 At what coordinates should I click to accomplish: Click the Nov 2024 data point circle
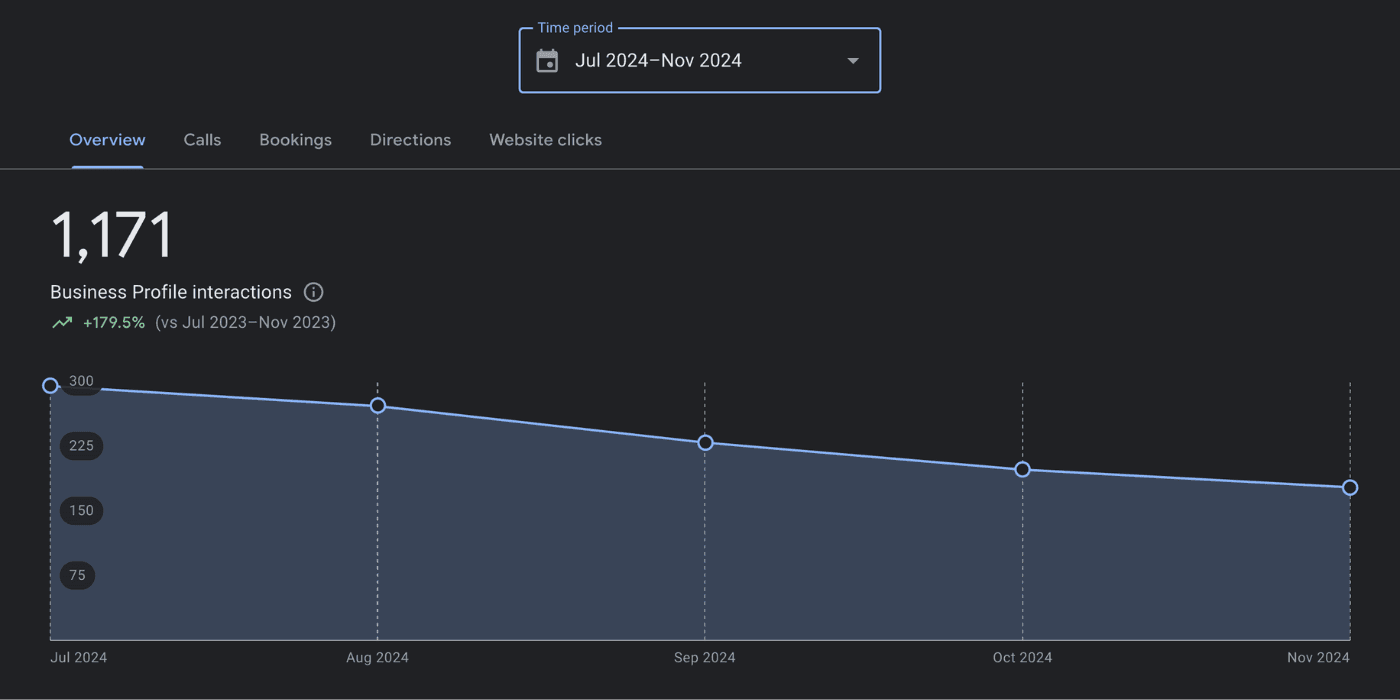click(1350, 488)
